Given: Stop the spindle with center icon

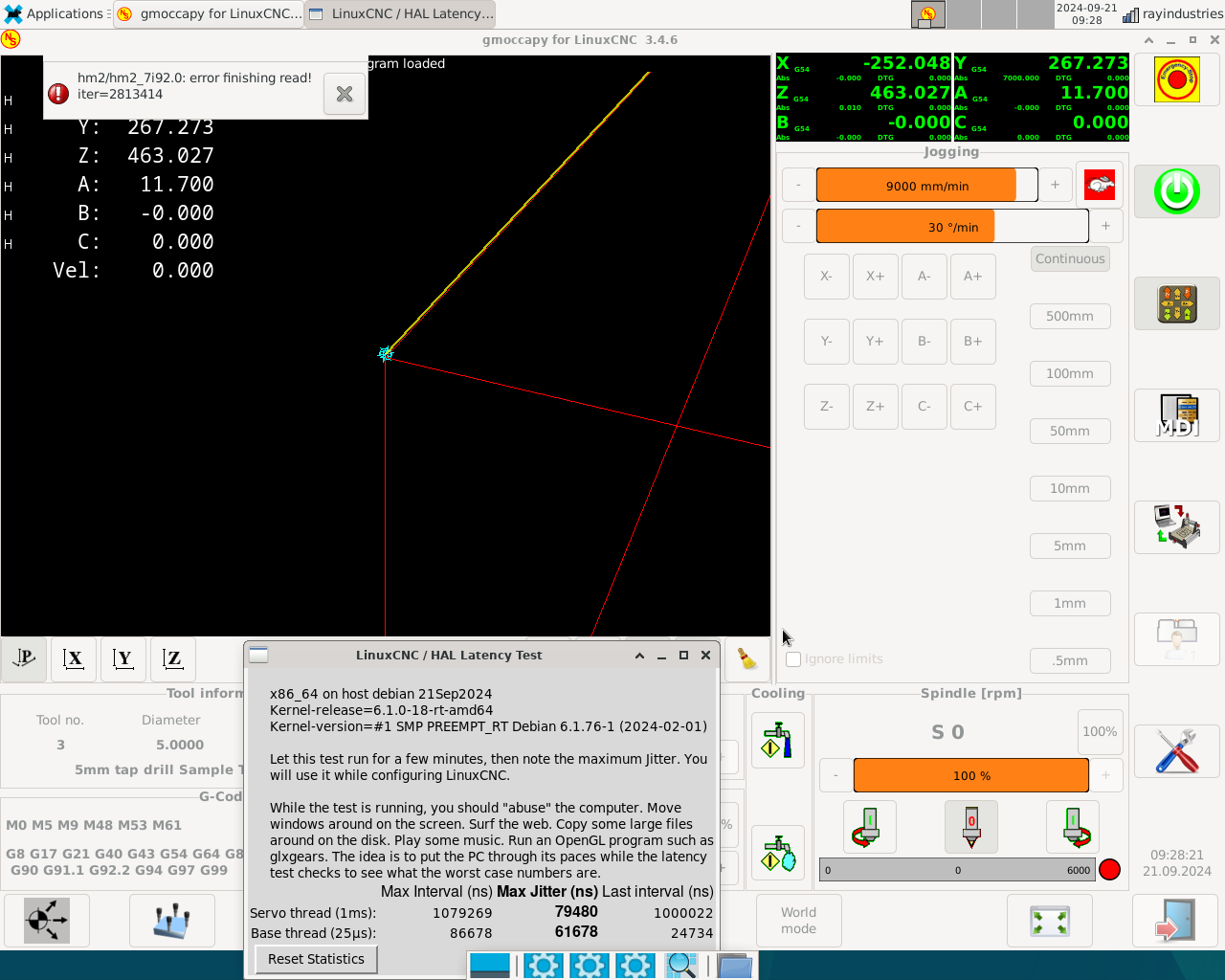Looking at the screenshot, I should (971, 827).
